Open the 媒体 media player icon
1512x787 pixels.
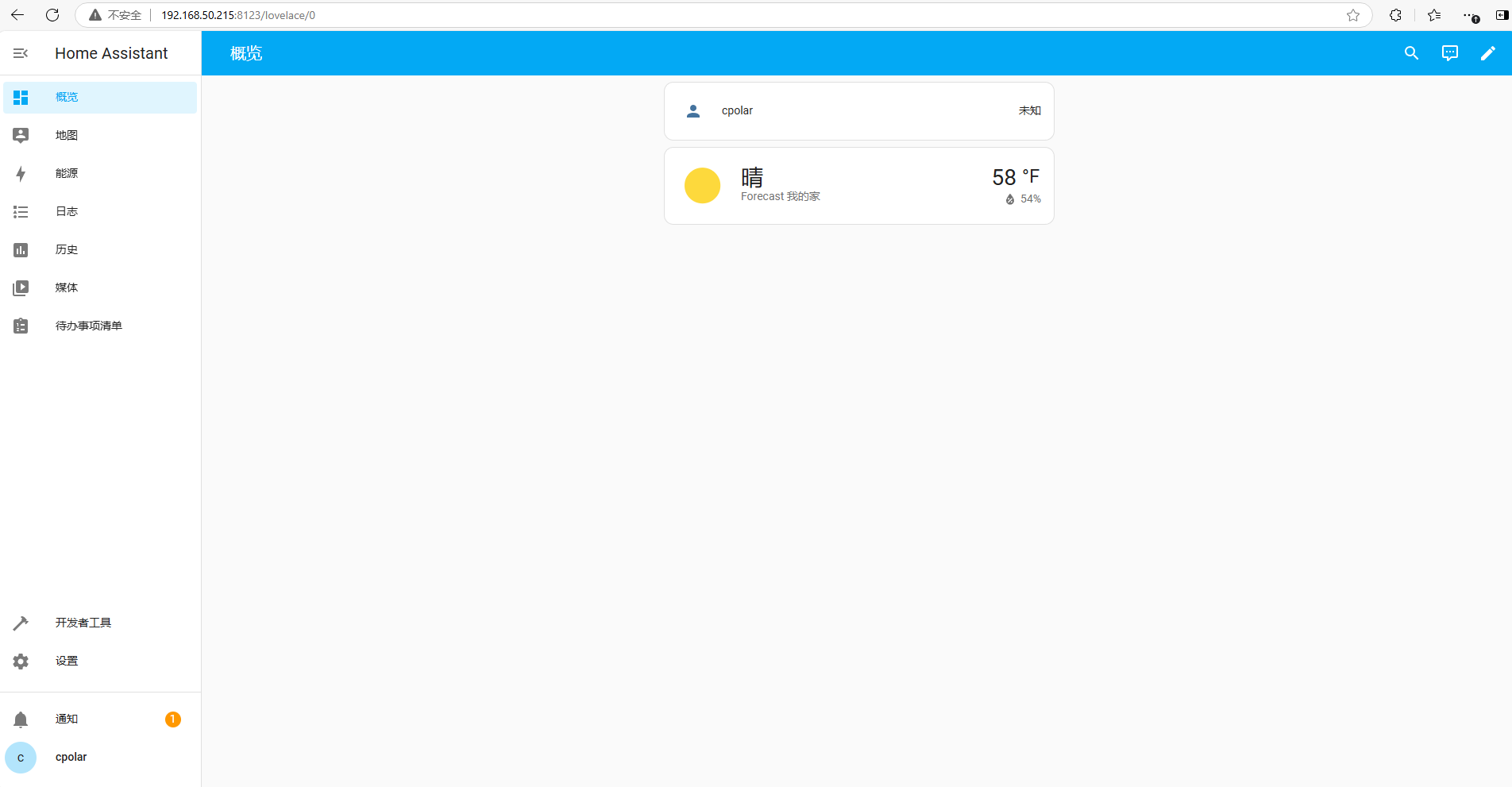pos(21,287)
